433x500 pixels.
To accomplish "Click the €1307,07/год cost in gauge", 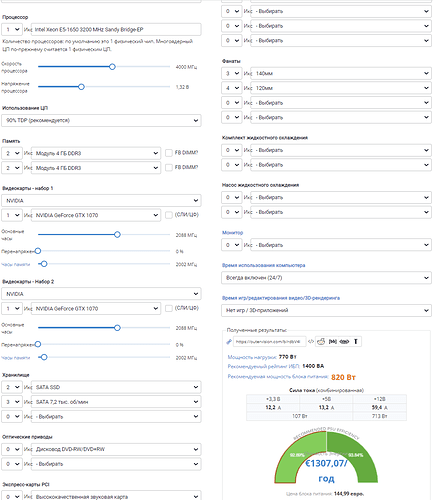I will [326, 471].
